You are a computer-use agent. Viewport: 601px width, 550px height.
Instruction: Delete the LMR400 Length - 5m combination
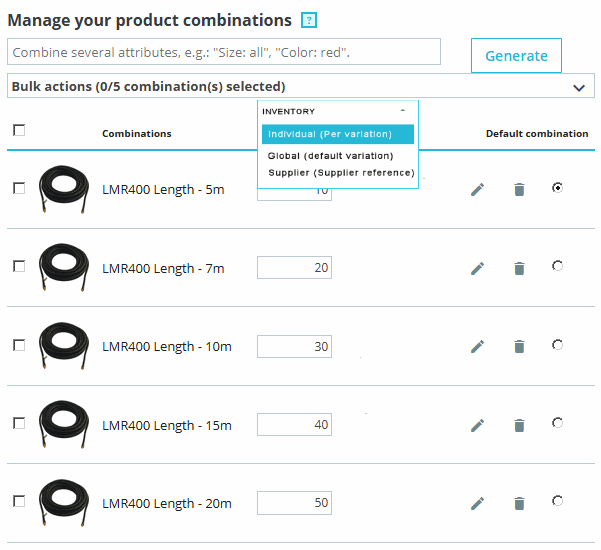[x=519, y=189]
